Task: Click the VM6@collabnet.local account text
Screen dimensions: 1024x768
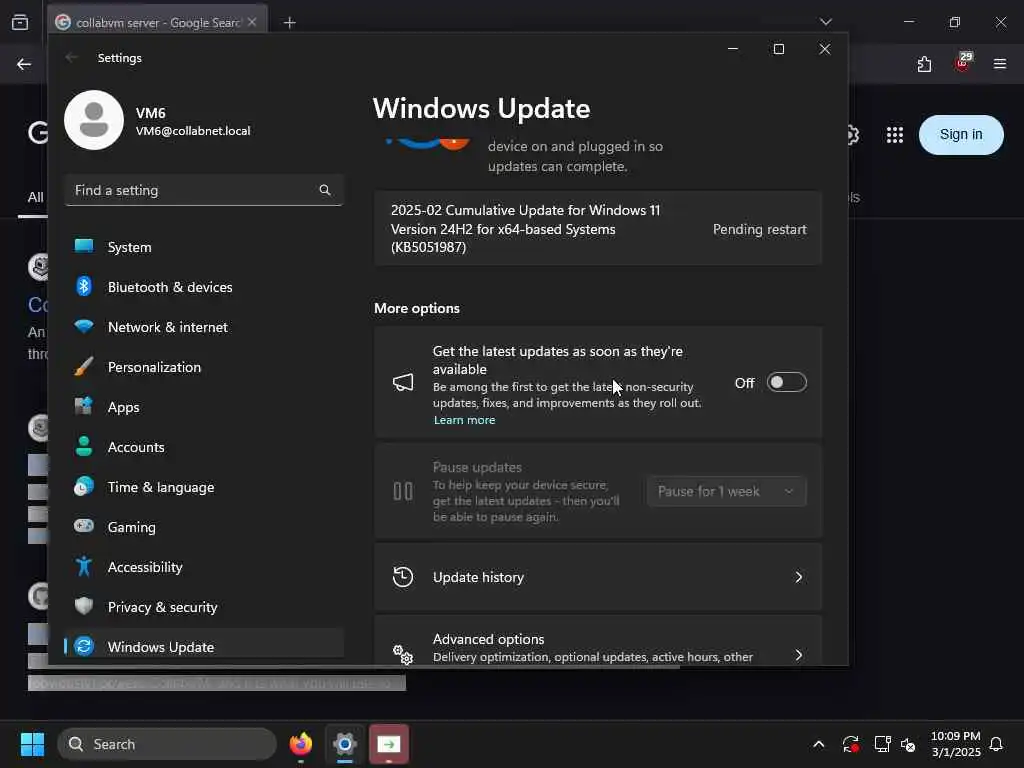Action: coord(193,131)
